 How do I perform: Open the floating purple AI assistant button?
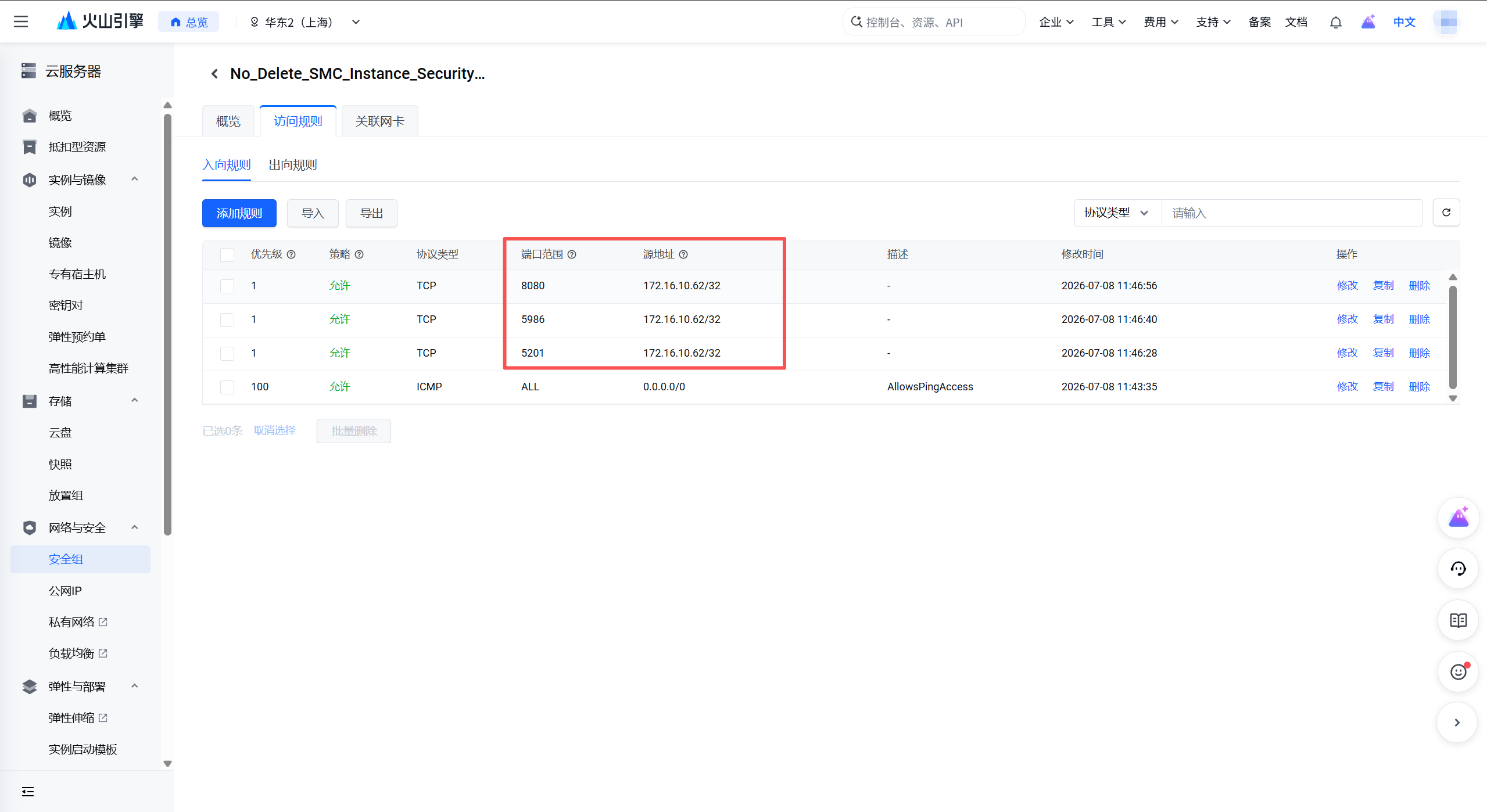coord(1458,518)
